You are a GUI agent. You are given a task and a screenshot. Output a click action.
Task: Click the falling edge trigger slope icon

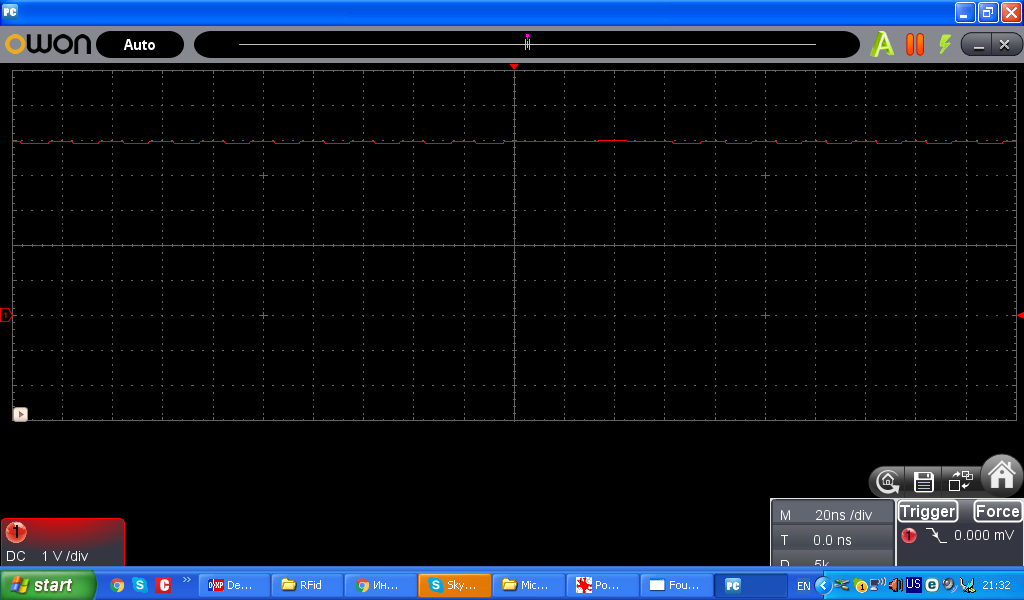(x=936, y=536)
